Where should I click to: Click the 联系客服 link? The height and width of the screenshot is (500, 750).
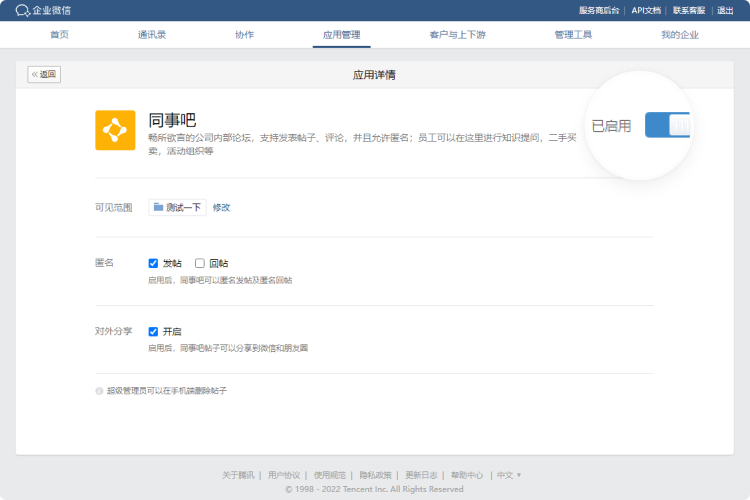click(x=689, y=10)
